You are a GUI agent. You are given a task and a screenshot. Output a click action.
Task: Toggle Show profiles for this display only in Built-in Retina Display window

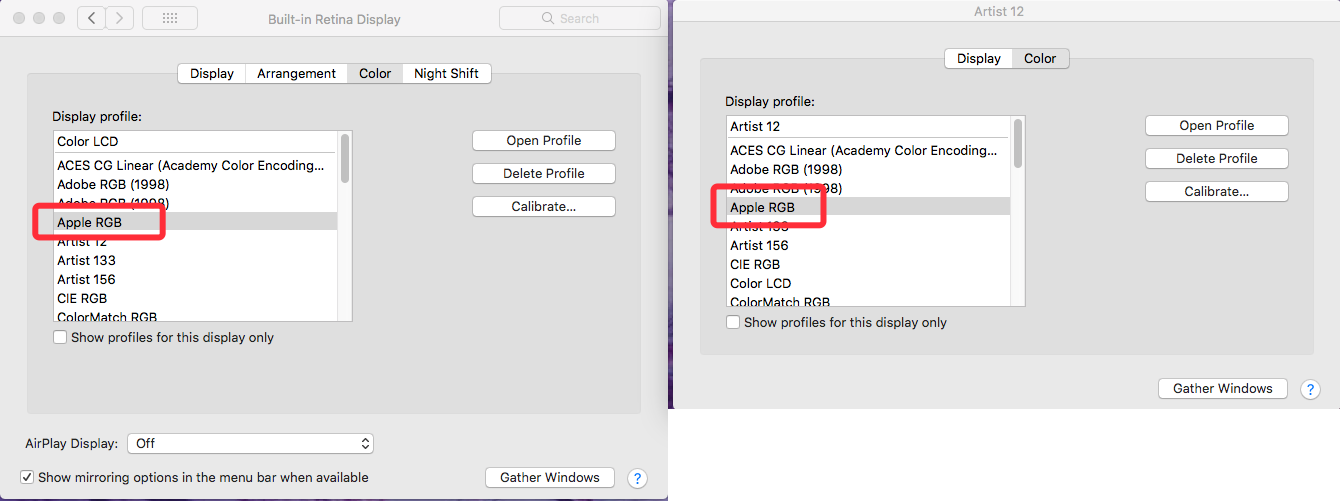point(61,338)
